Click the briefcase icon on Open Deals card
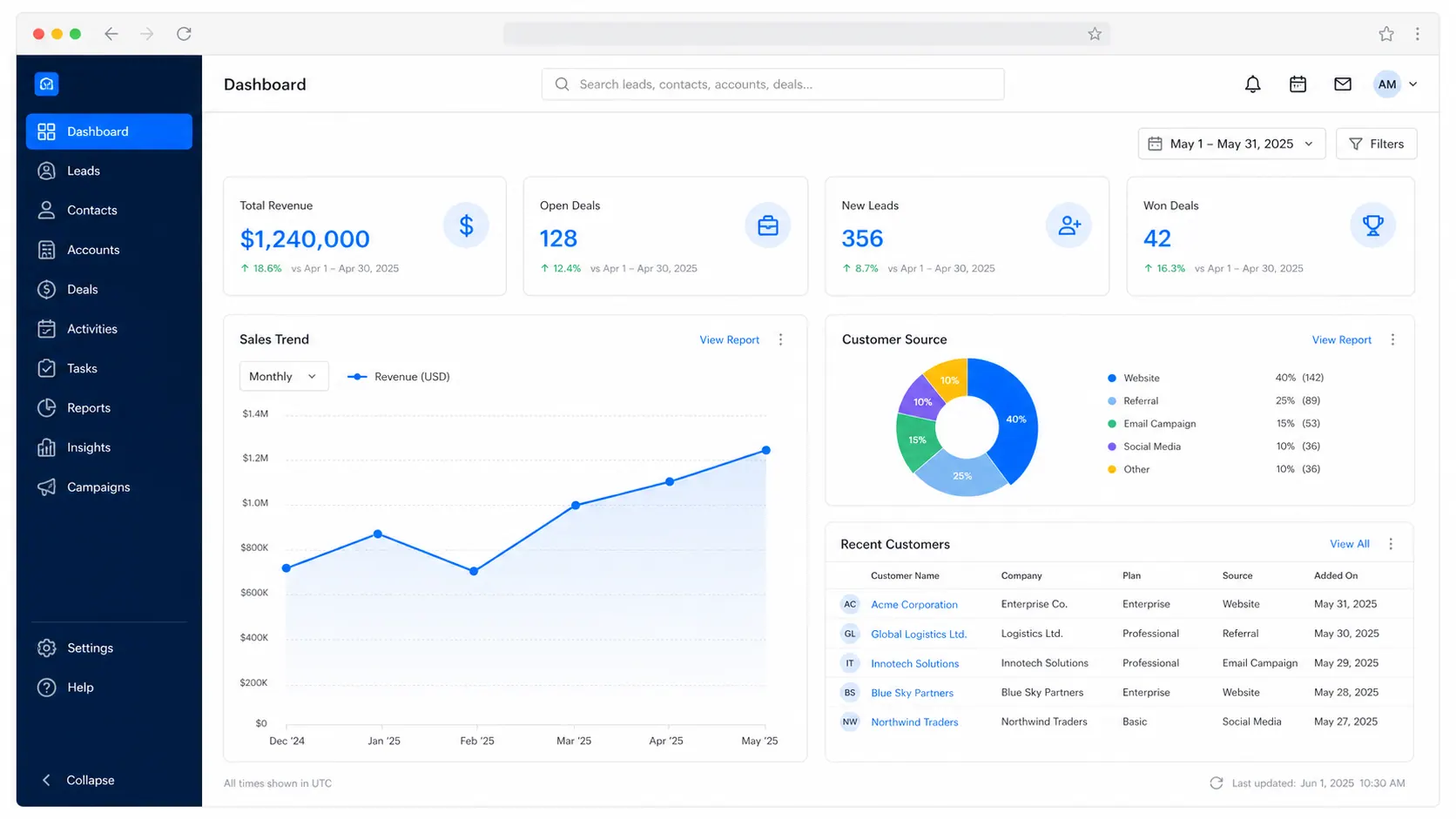Screen dimensions: 1456x819 (768, 226)
